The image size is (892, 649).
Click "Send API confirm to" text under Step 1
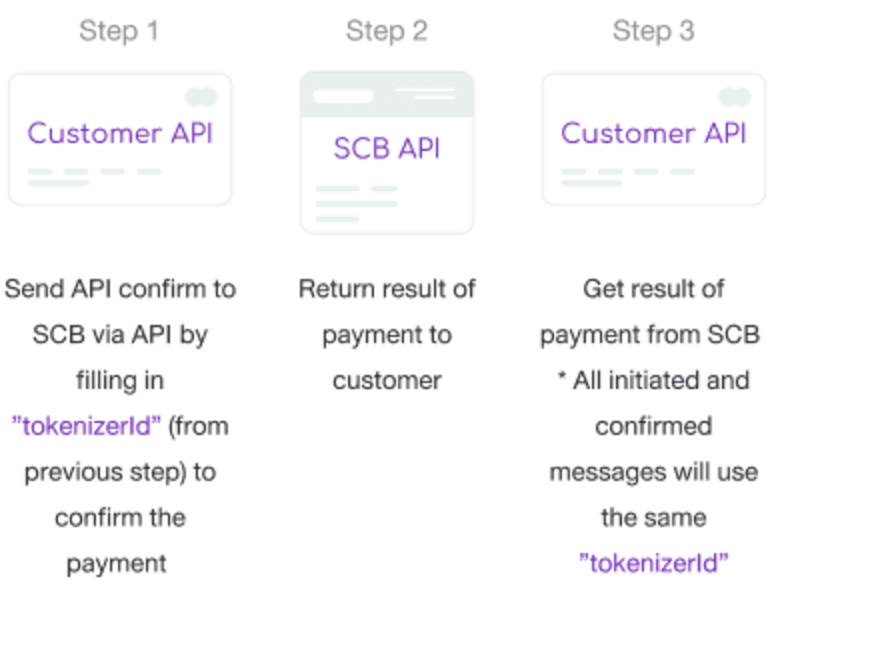click(120, 289)
